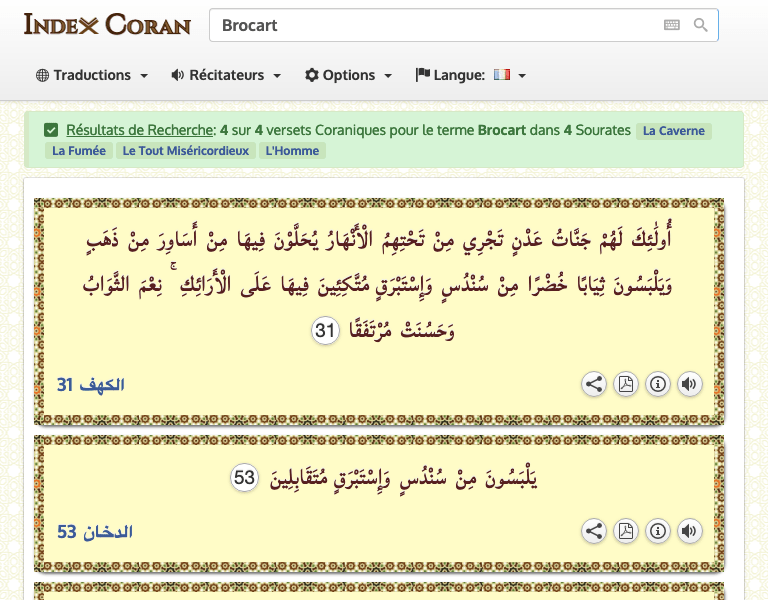This screenshot has height=600, width=768.
Task: Jump to La Fumée surah tag
Action: (x=79, y=150)
